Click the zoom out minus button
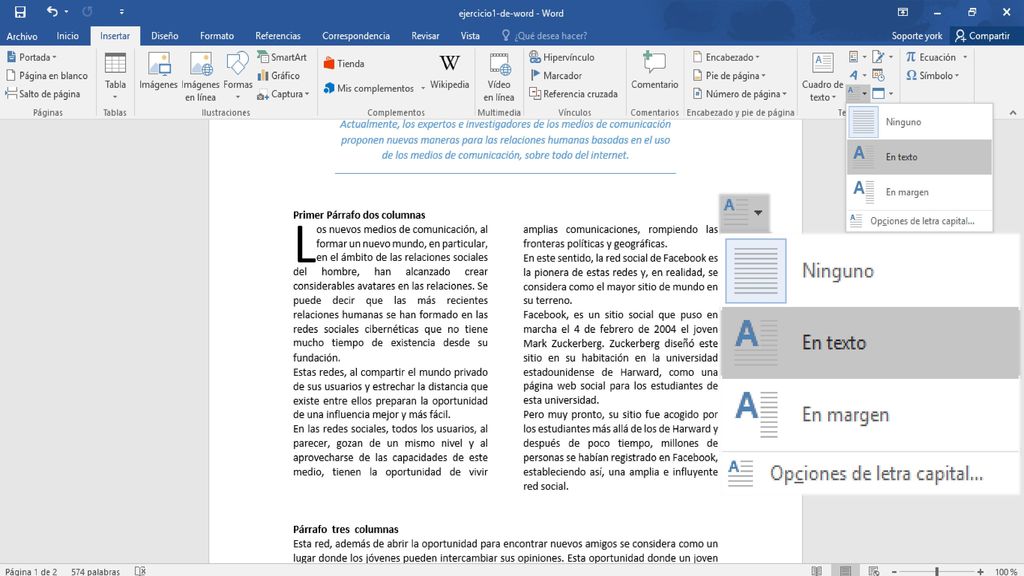 (894, 571)
